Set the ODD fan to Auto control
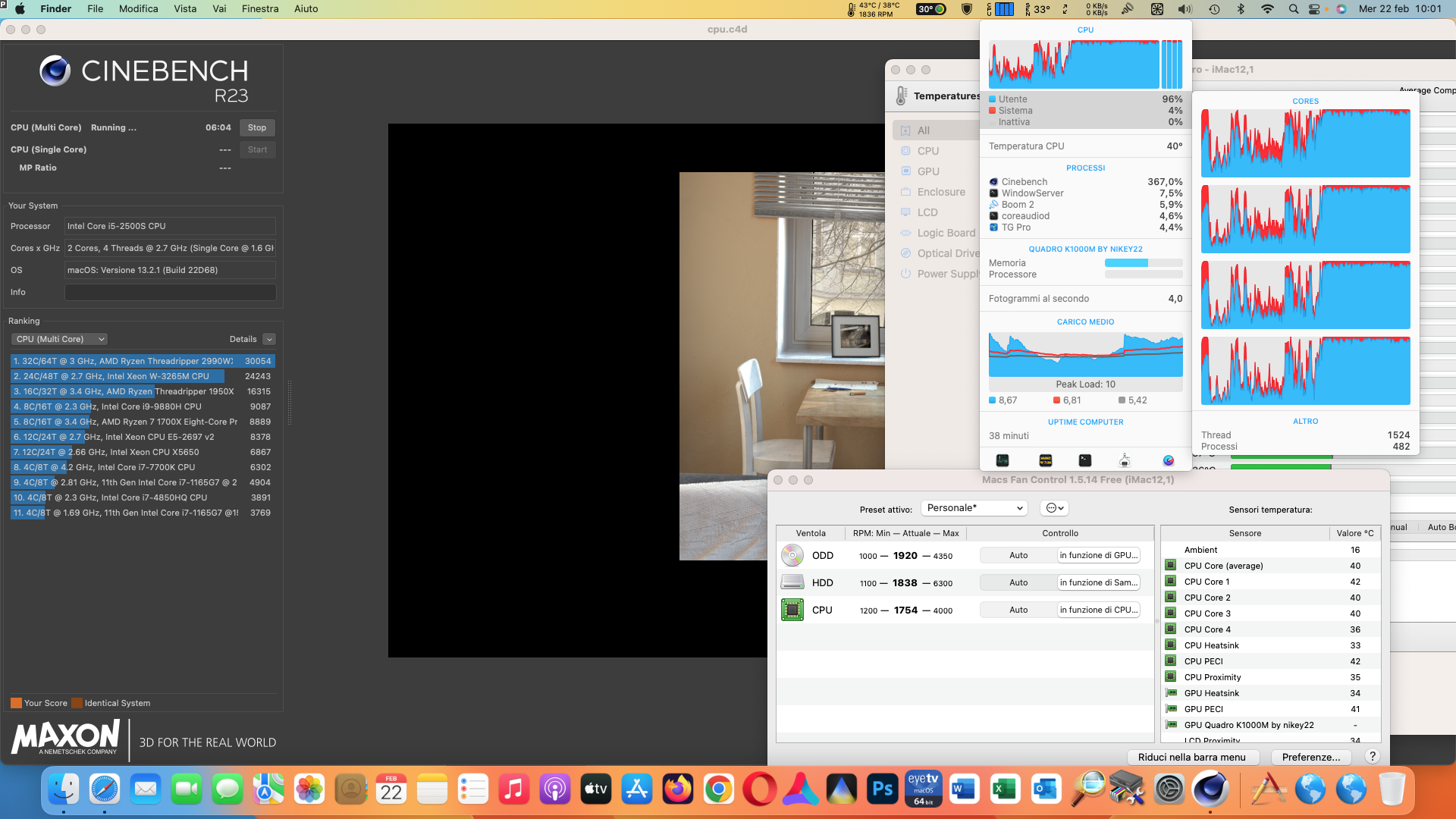Screen dimensions: 1456x819 1018,555
